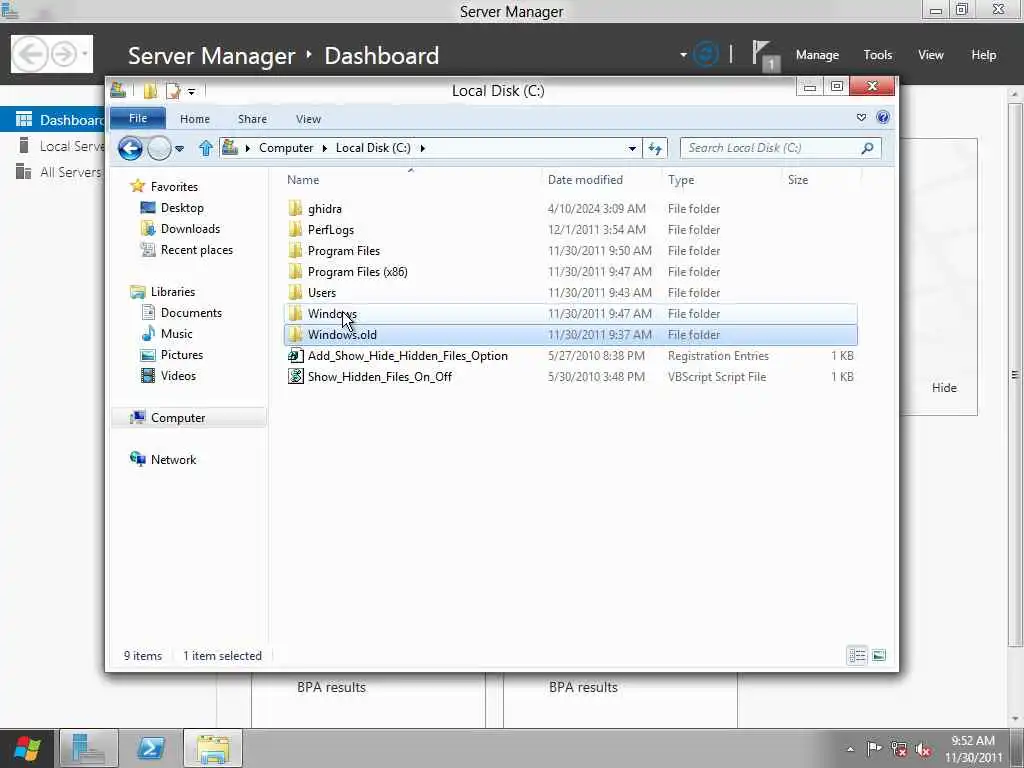The width and height of the screenshot is (1024, 768).
Task: Show hidden tray icons arrow
Action: tap(850, 749)
